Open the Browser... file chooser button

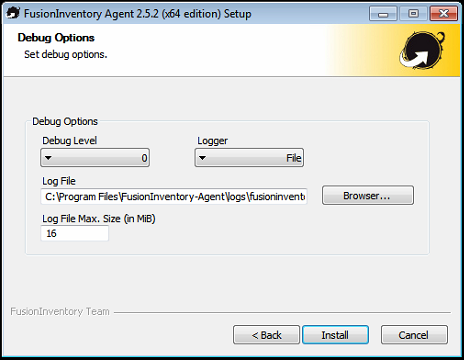(368, 195)
